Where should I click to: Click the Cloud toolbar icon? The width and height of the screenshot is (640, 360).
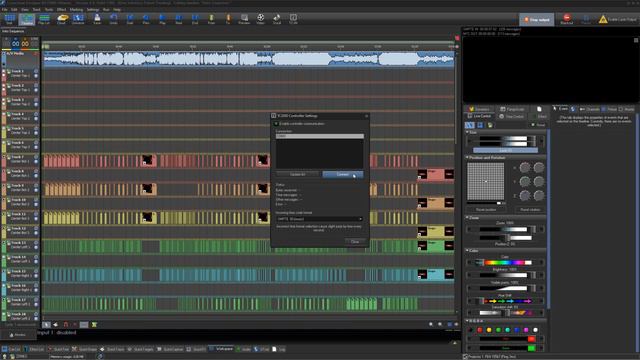62,19
